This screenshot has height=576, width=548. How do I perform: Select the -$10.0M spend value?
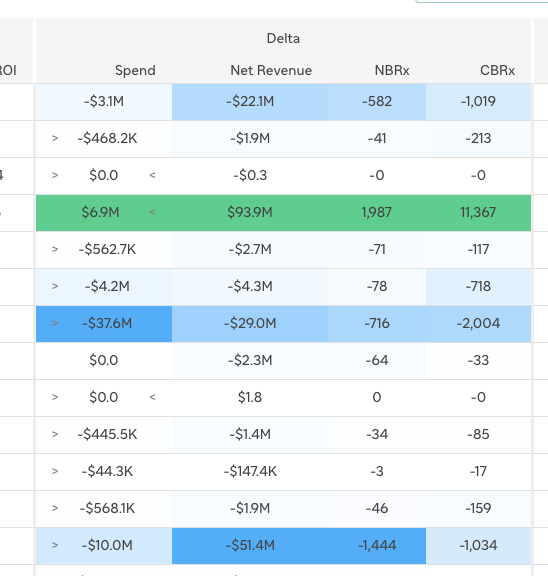point(107,545)
